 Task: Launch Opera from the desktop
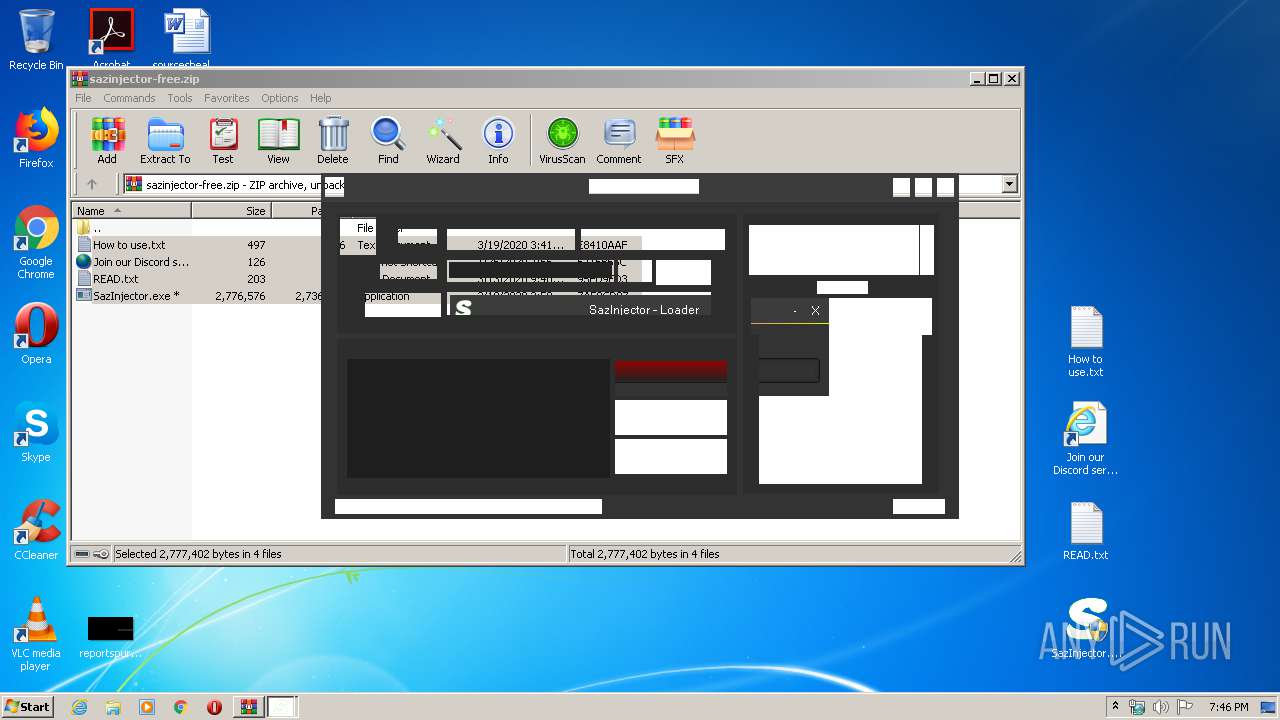tap(36, 334)
